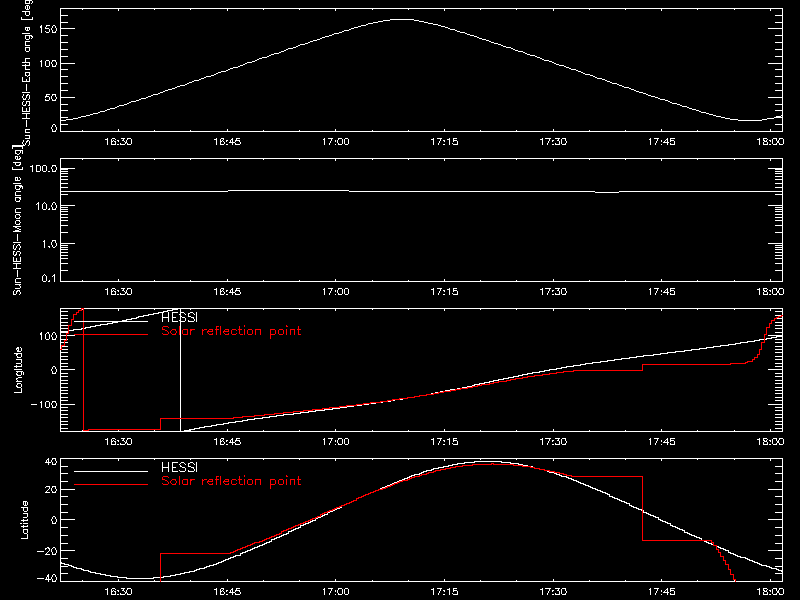Click the 16:30 tick label under the top plot
The height and width of the screenshot is (600, 800).
118,142
